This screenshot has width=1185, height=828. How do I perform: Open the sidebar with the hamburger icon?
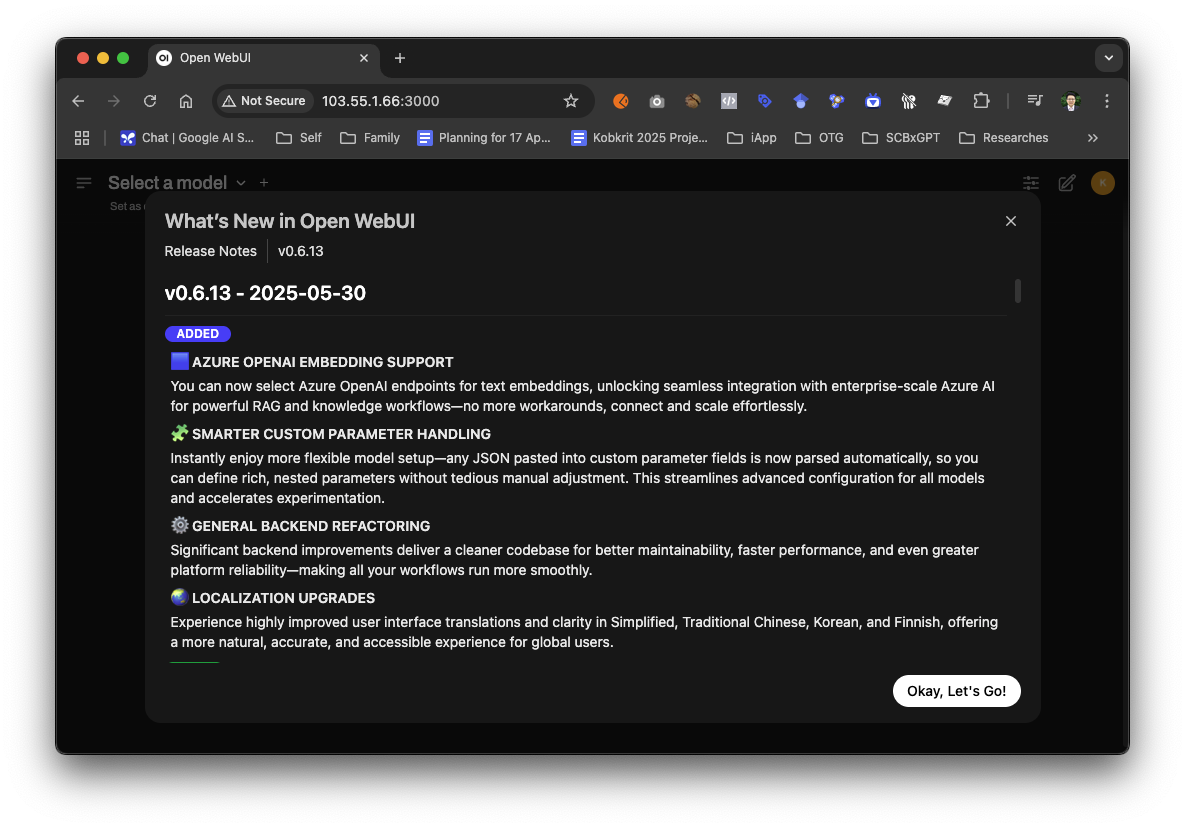point(83,182)
